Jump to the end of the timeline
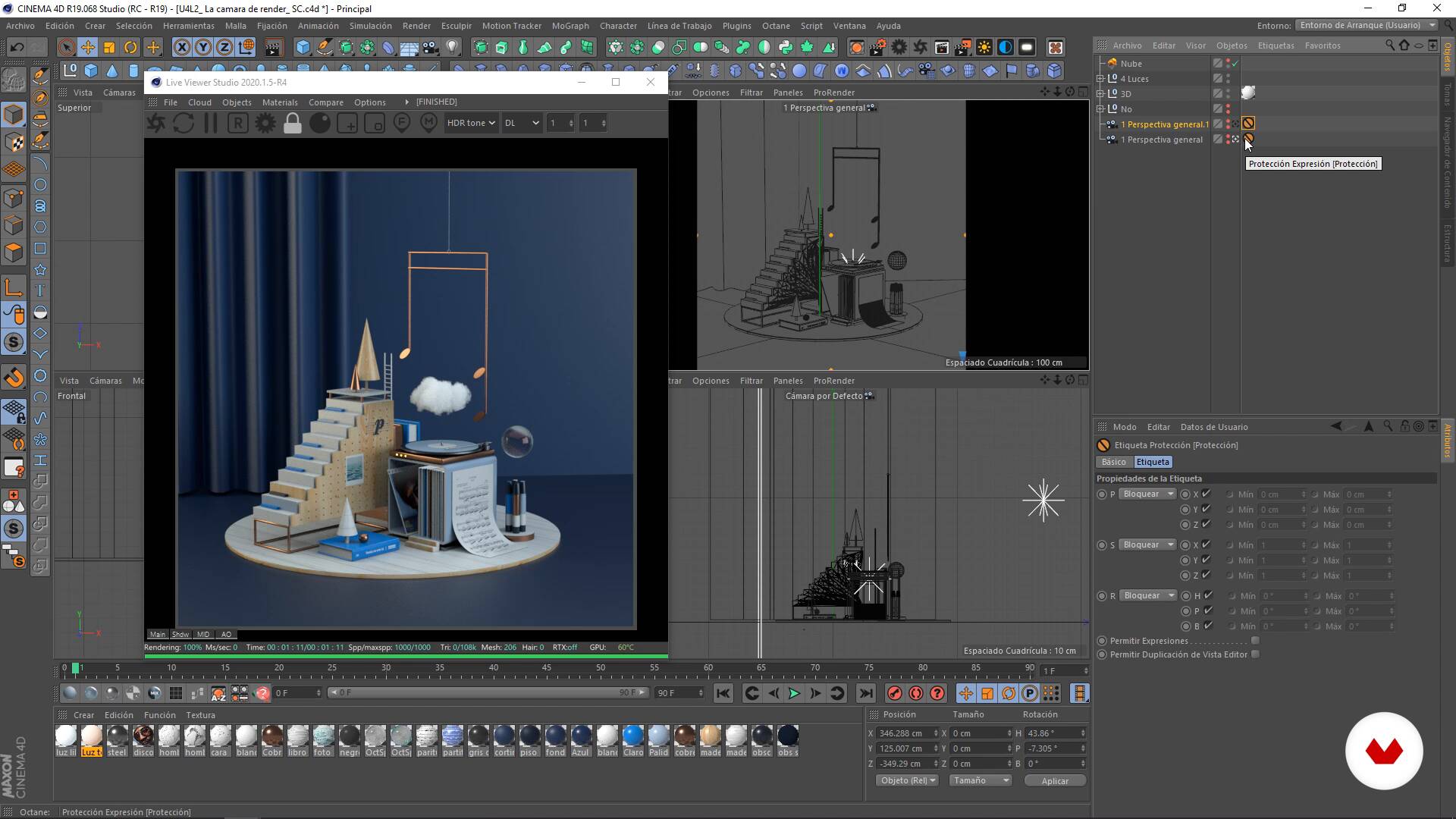Screen dimensions: 1456x819 point(865,693)
